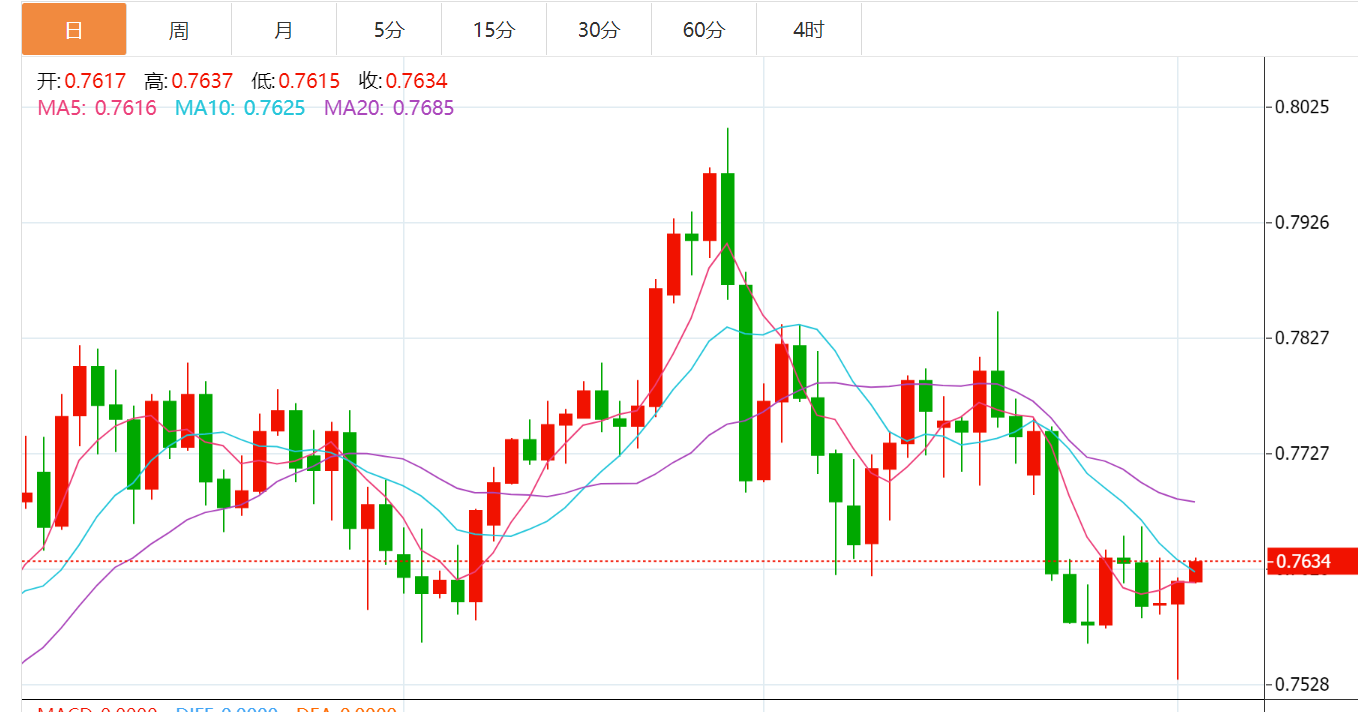Switch to the 月 monthly tab
The width and height of the screenshot is (1358, 712).
(x=284, y=30)
